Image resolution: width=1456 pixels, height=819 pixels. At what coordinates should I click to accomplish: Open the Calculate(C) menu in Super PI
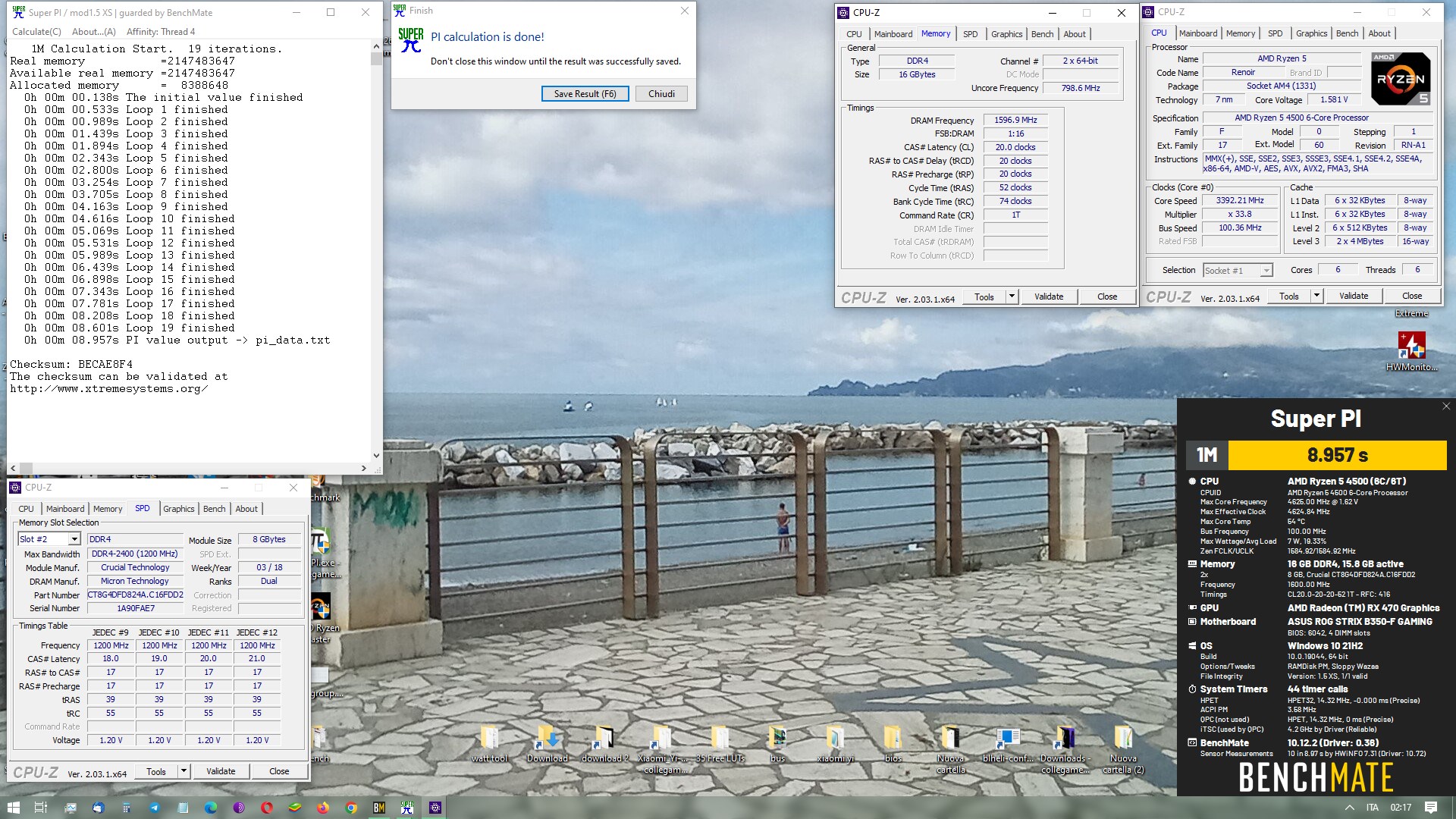tap(36, 32)
